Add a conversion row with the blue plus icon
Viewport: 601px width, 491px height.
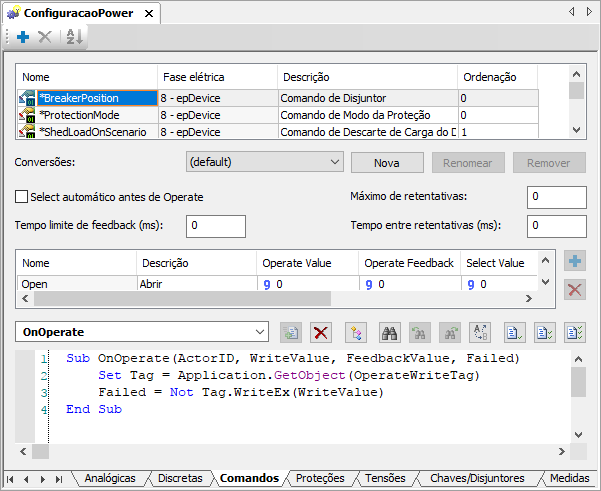coord(574,262)
